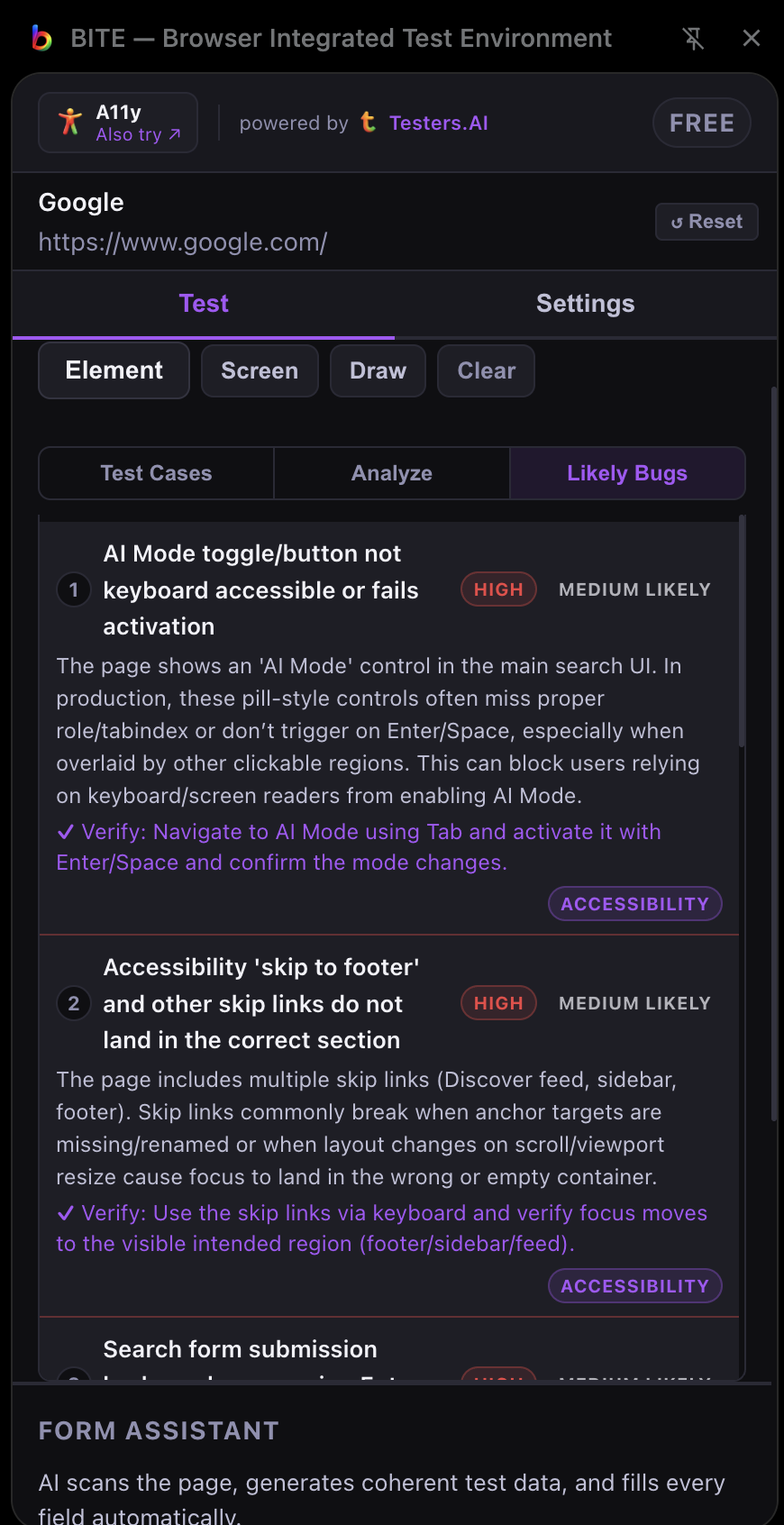Open the Testers.AI link

pos(438,123)
